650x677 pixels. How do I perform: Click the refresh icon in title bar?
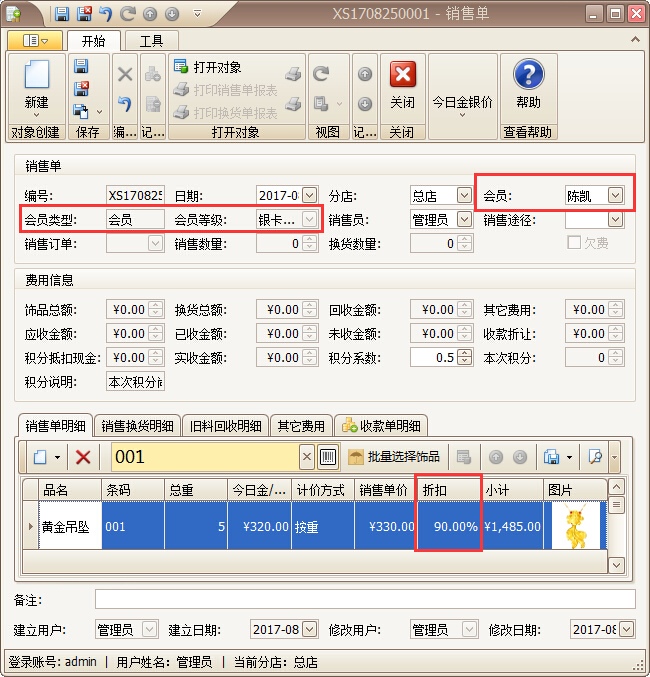(x=127, y=14)
